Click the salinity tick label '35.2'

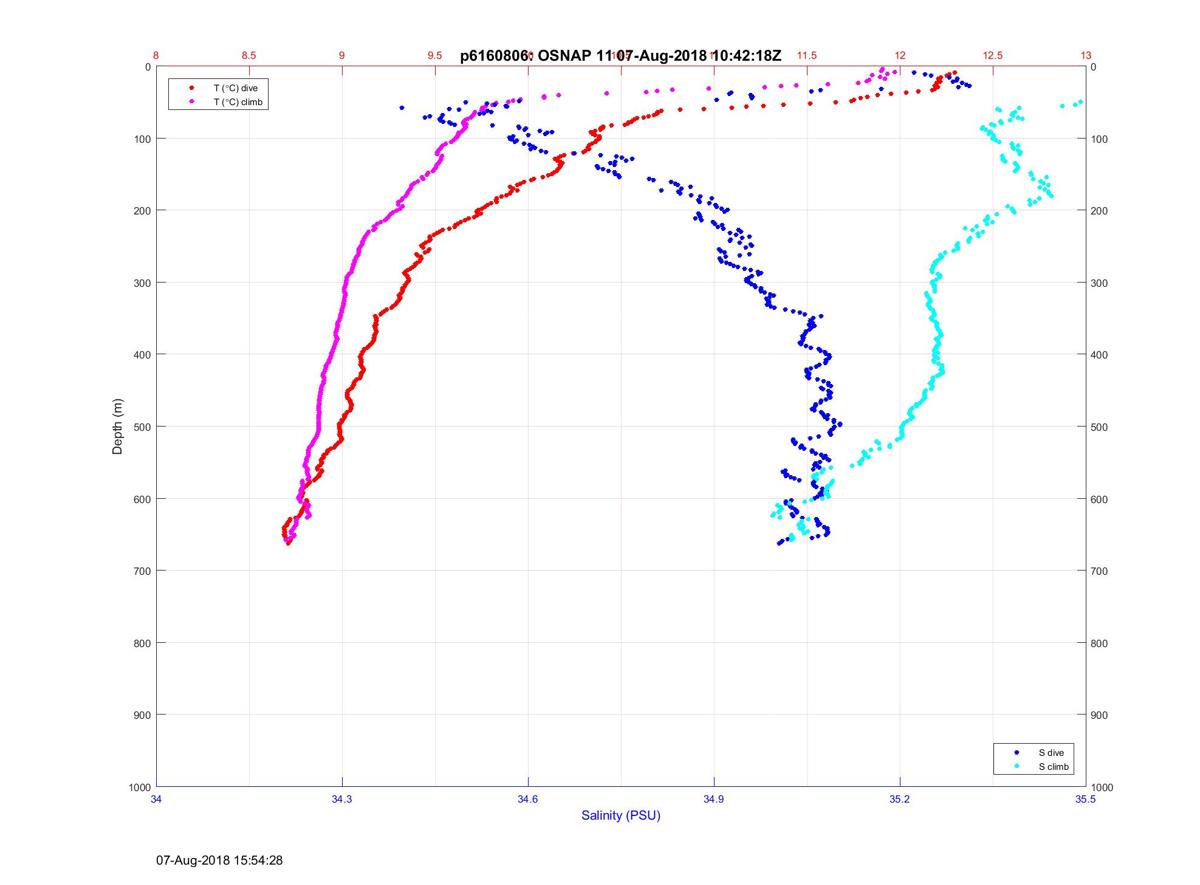(x=900, y=799)
